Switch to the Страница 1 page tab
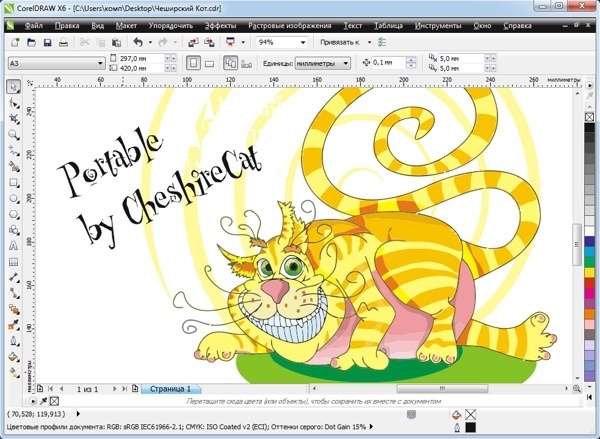The height and width of the screenshot is (439, 600). point(171,387)
